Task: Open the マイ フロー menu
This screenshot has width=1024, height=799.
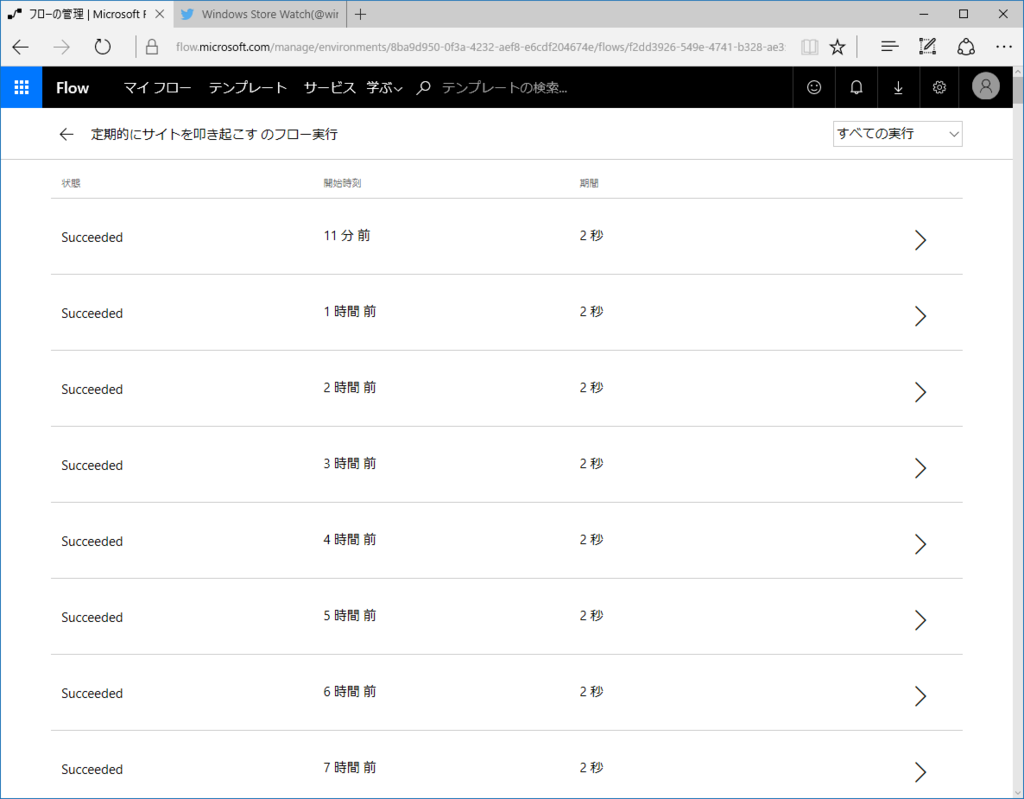Action: pos(157,88)
